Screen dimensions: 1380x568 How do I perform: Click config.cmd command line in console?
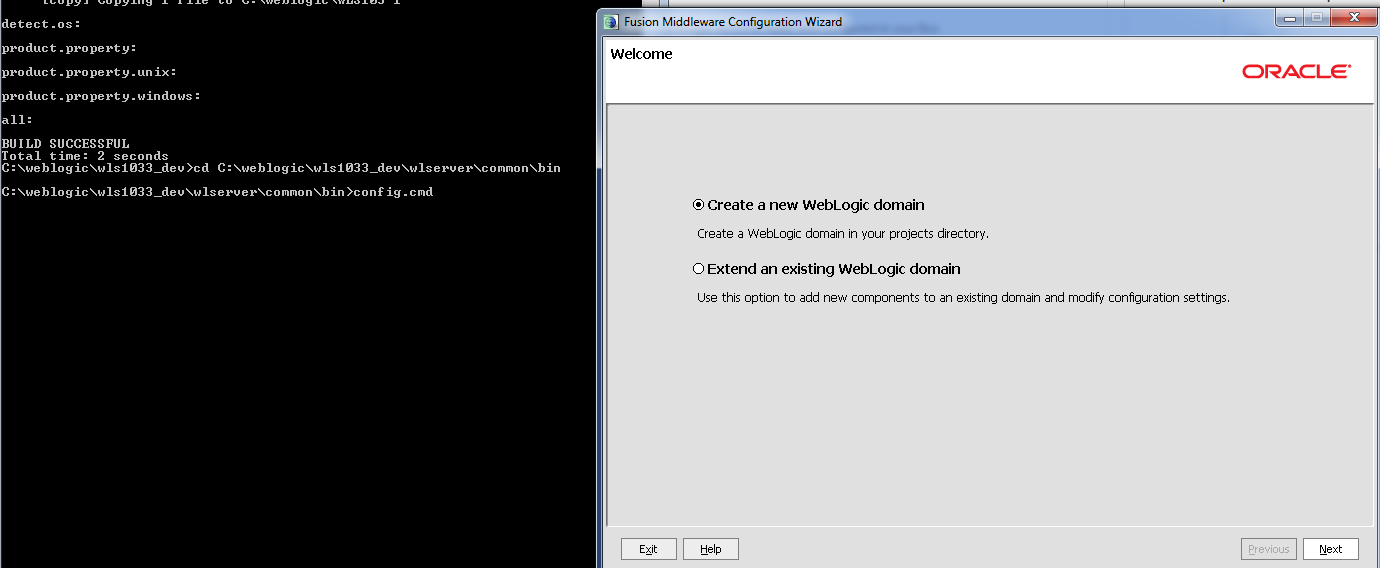point(217,192)
